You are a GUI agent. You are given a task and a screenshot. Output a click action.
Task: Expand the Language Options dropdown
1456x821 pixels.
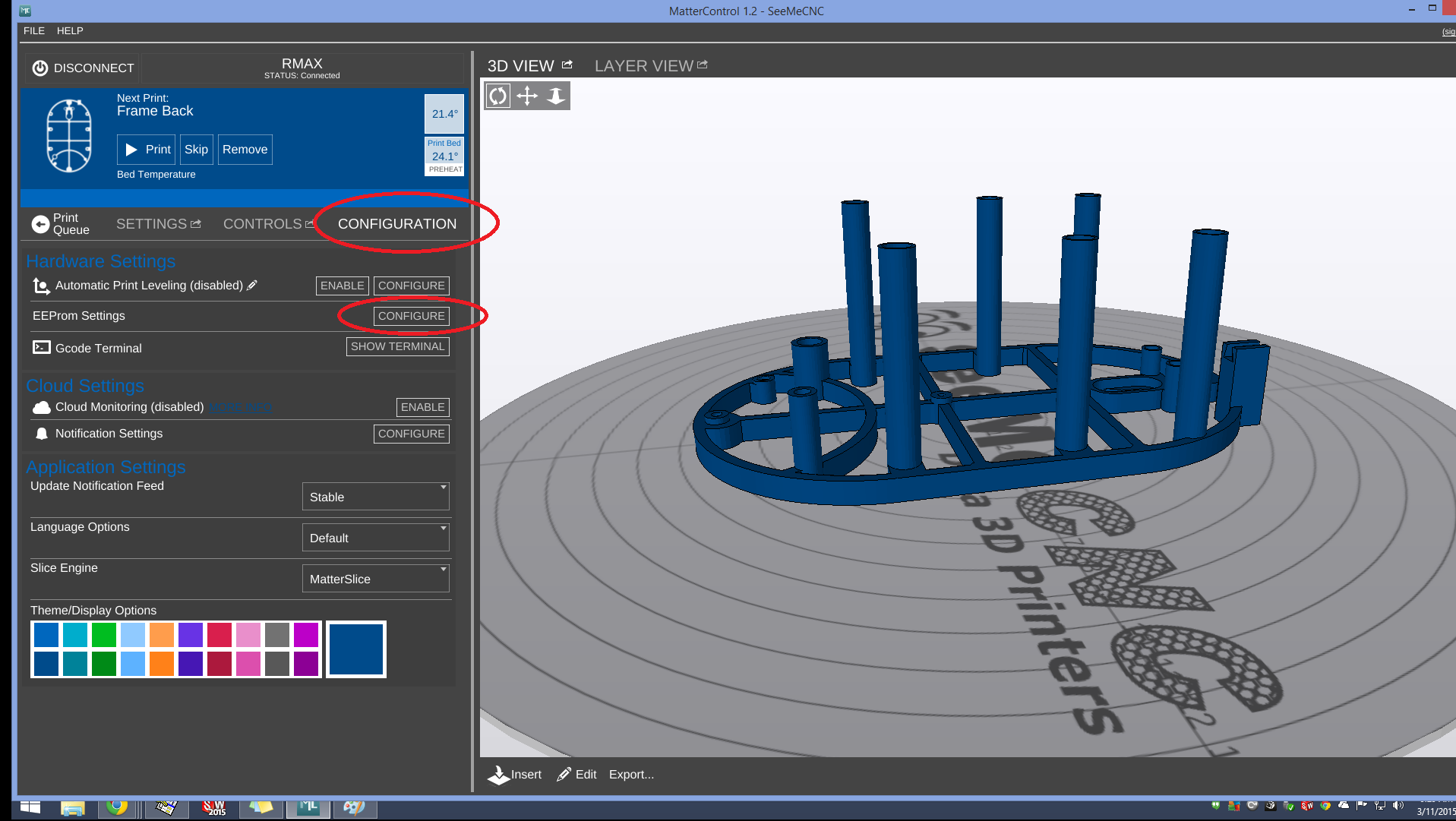click(x=375, y=538)
